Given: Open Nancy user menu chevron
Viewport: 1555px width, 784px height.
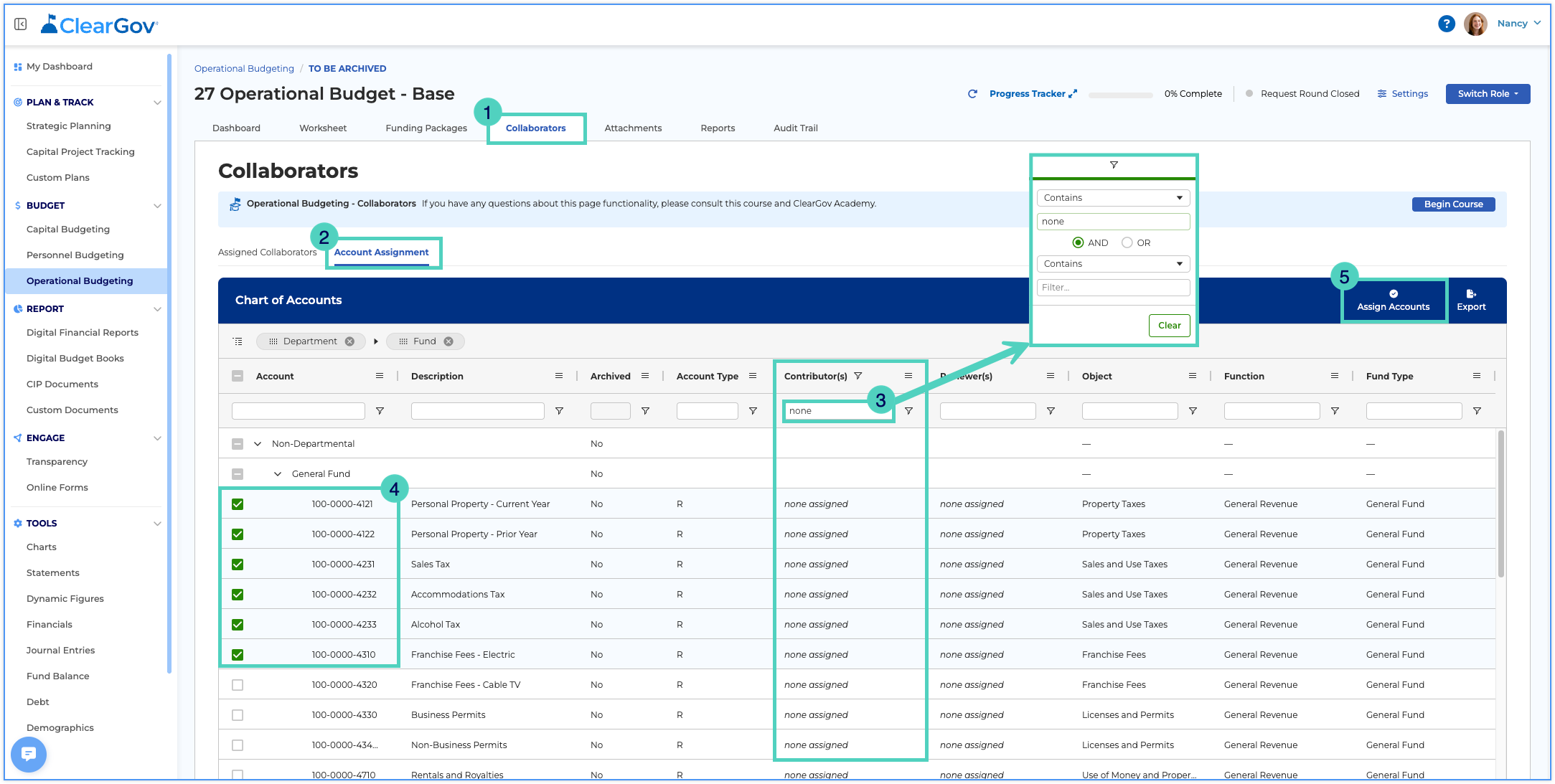Looking at the screenshot, I should tap(1537, 23).
